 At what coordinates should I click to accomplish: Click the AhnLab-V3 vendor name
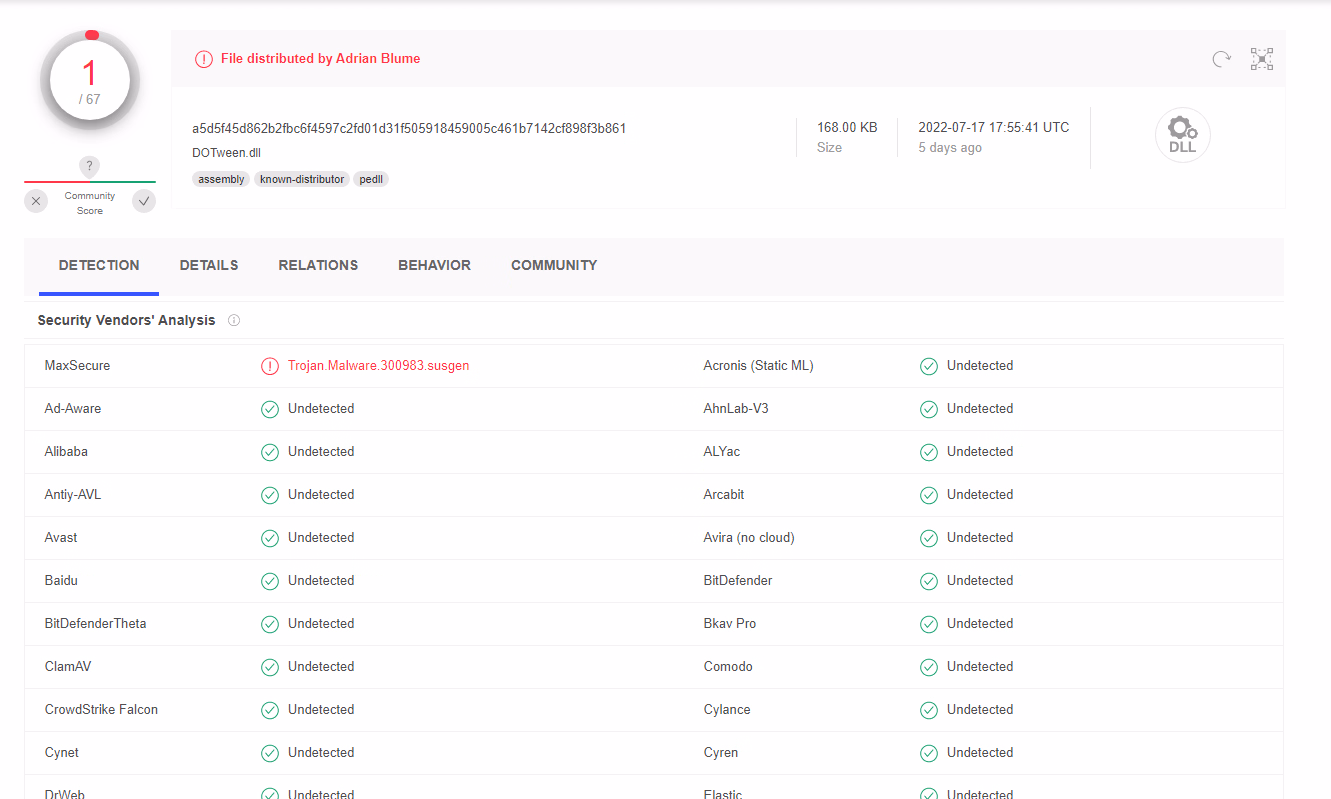click(736, 409)
